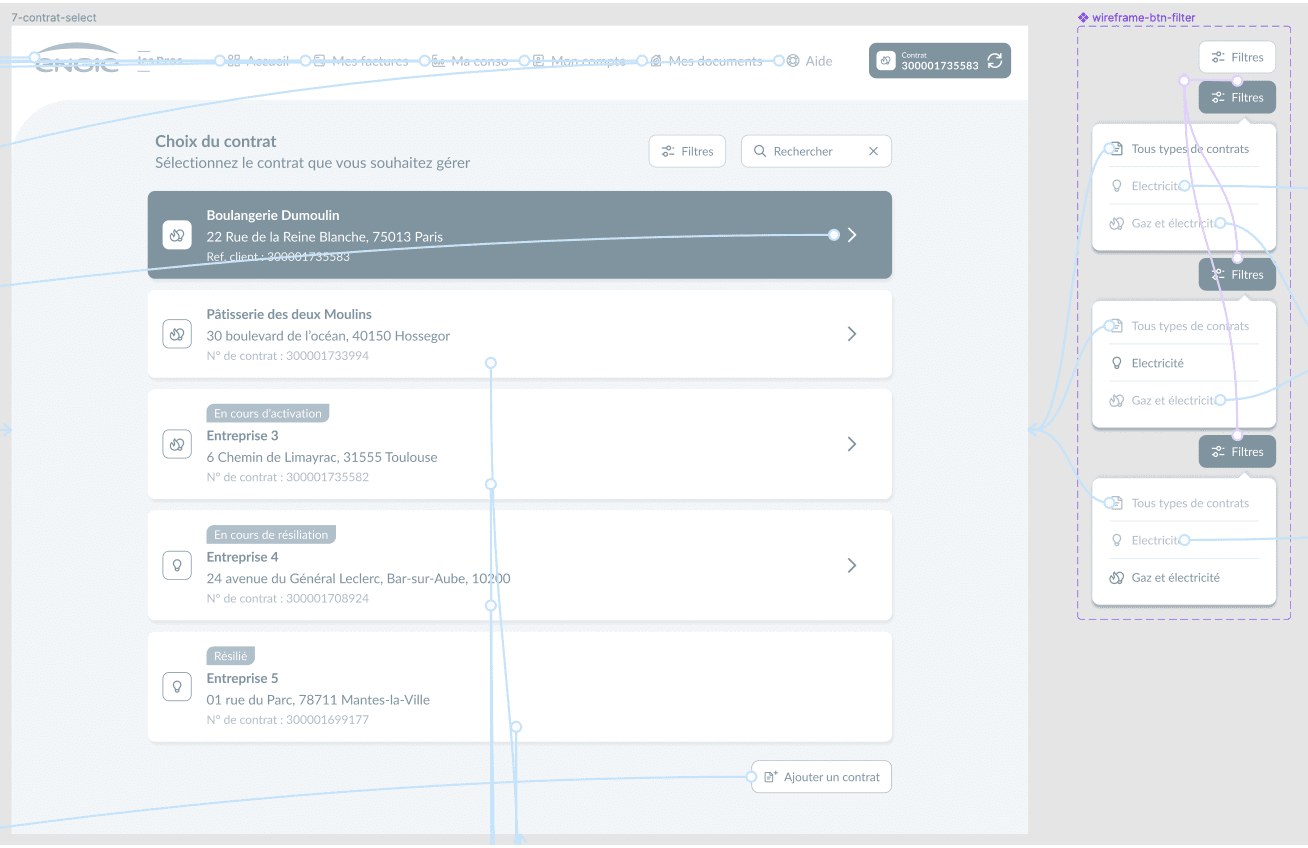Click Boulangerie Dumoulin contract type icon

click(177, 235)
